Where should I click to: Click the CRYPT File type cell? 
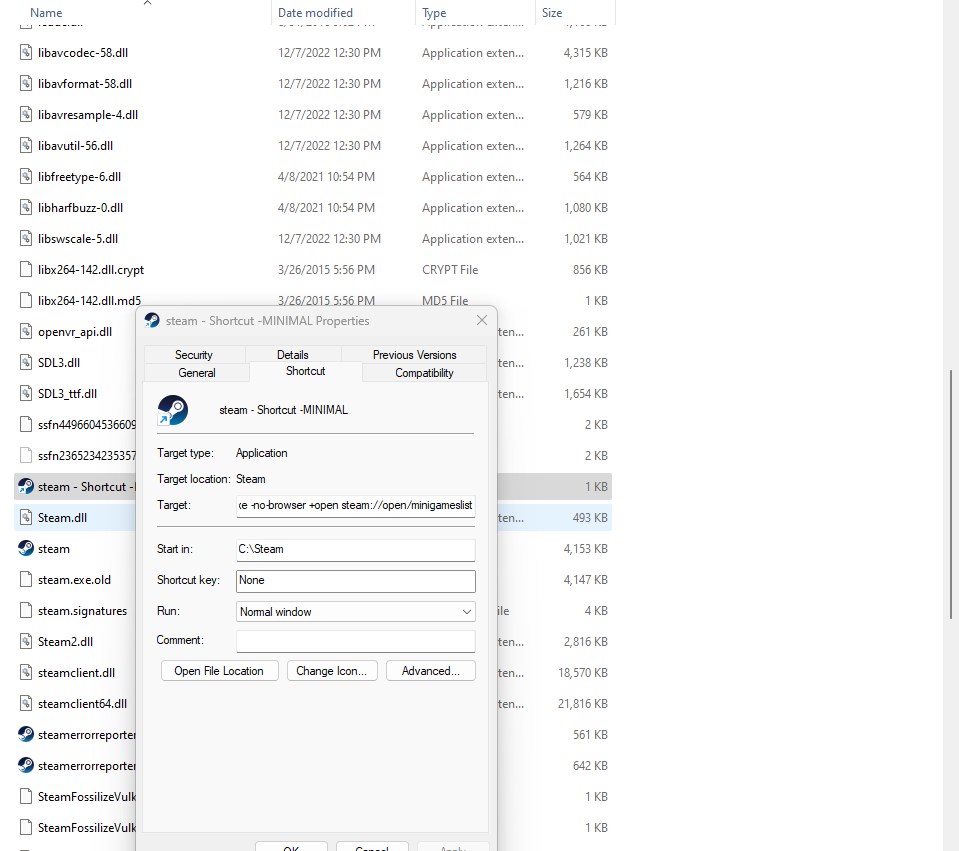point(450,270)
